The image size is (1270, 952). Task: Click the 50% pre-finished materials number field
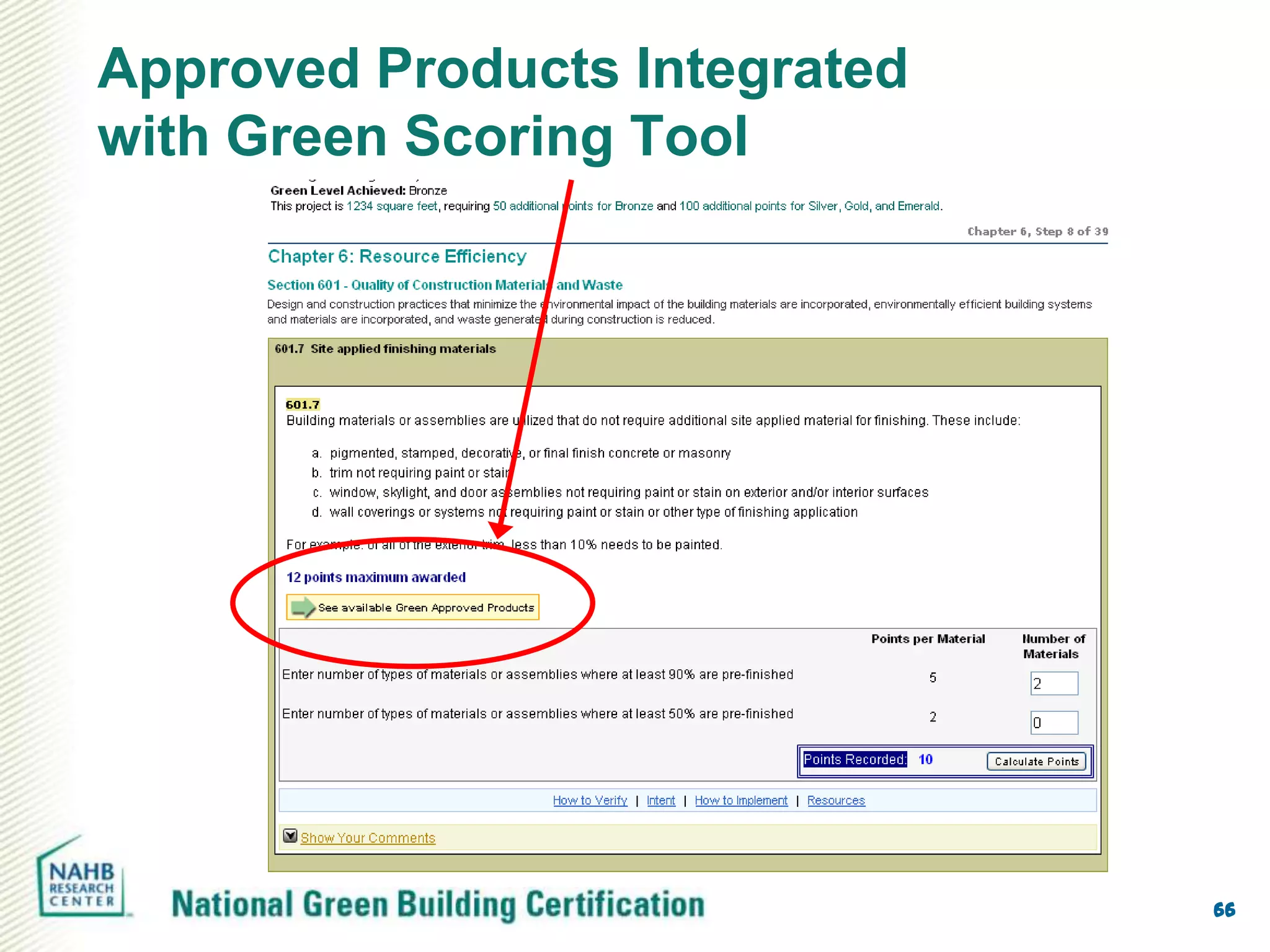1054,723
